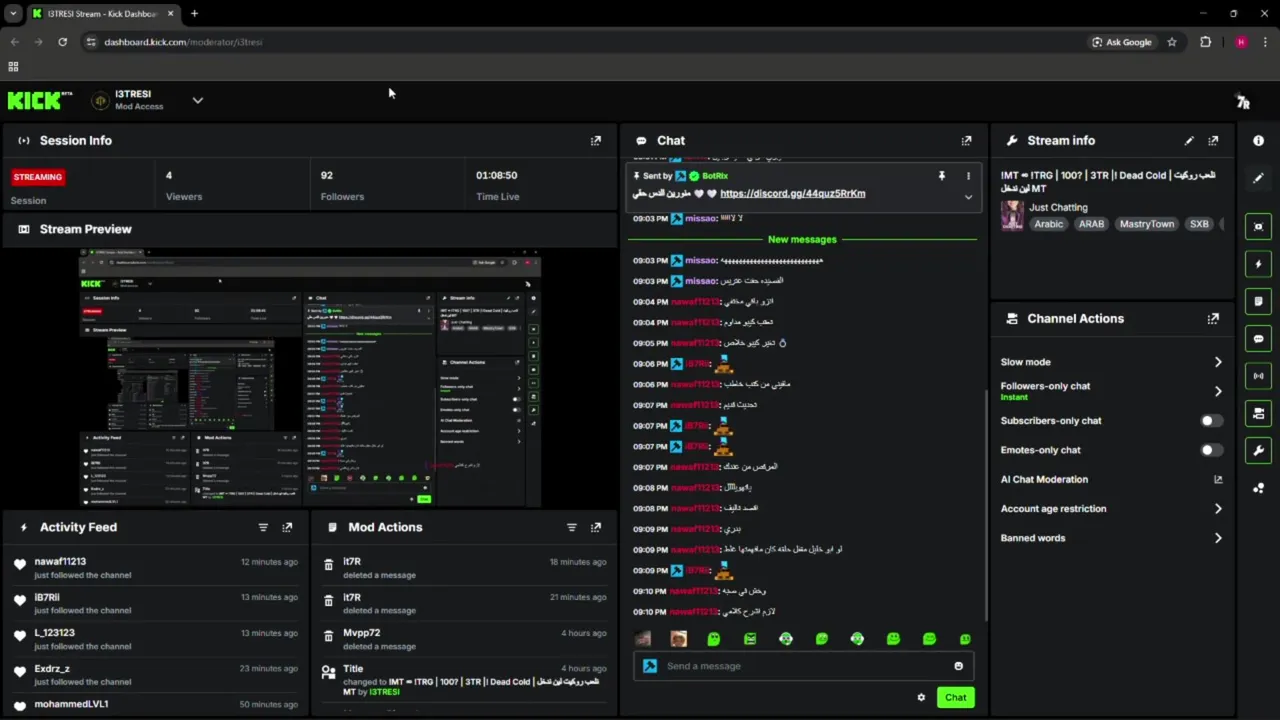Open the info panel from the right sidebar
The image size is (1280, 720).
pyautogui.click(x=1258, y=141)
